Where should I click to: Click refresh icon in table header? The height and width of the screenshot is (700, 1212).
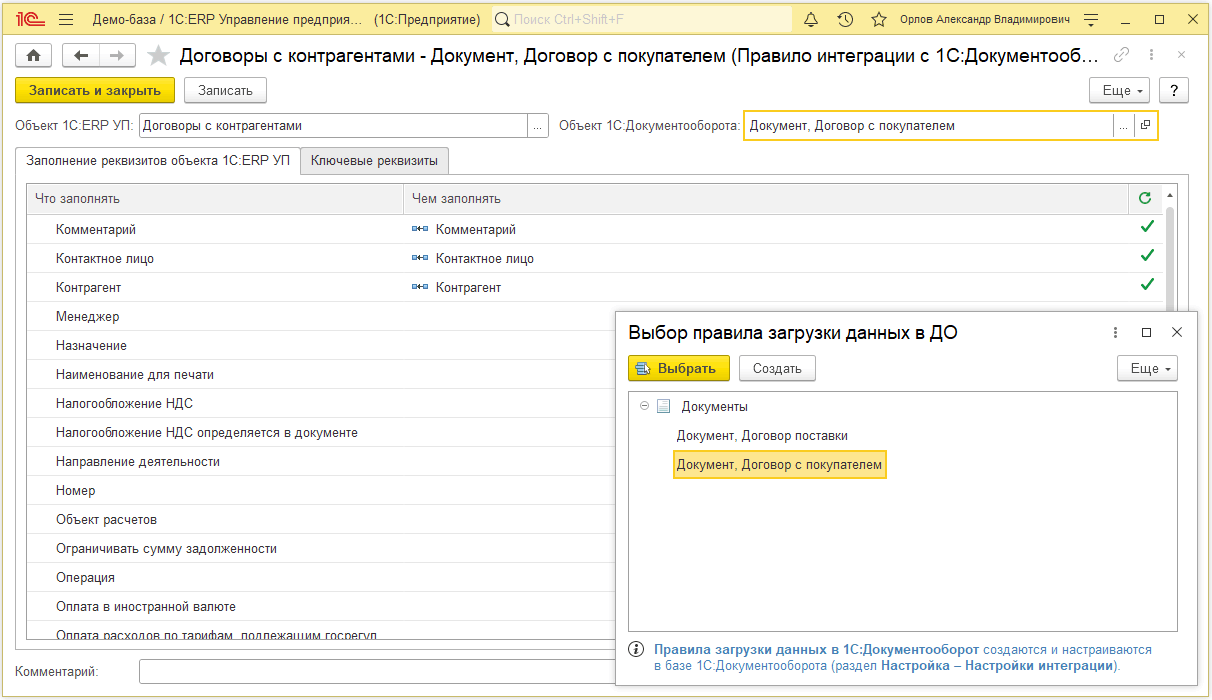pyautogui.click(x=1145, y=199)
